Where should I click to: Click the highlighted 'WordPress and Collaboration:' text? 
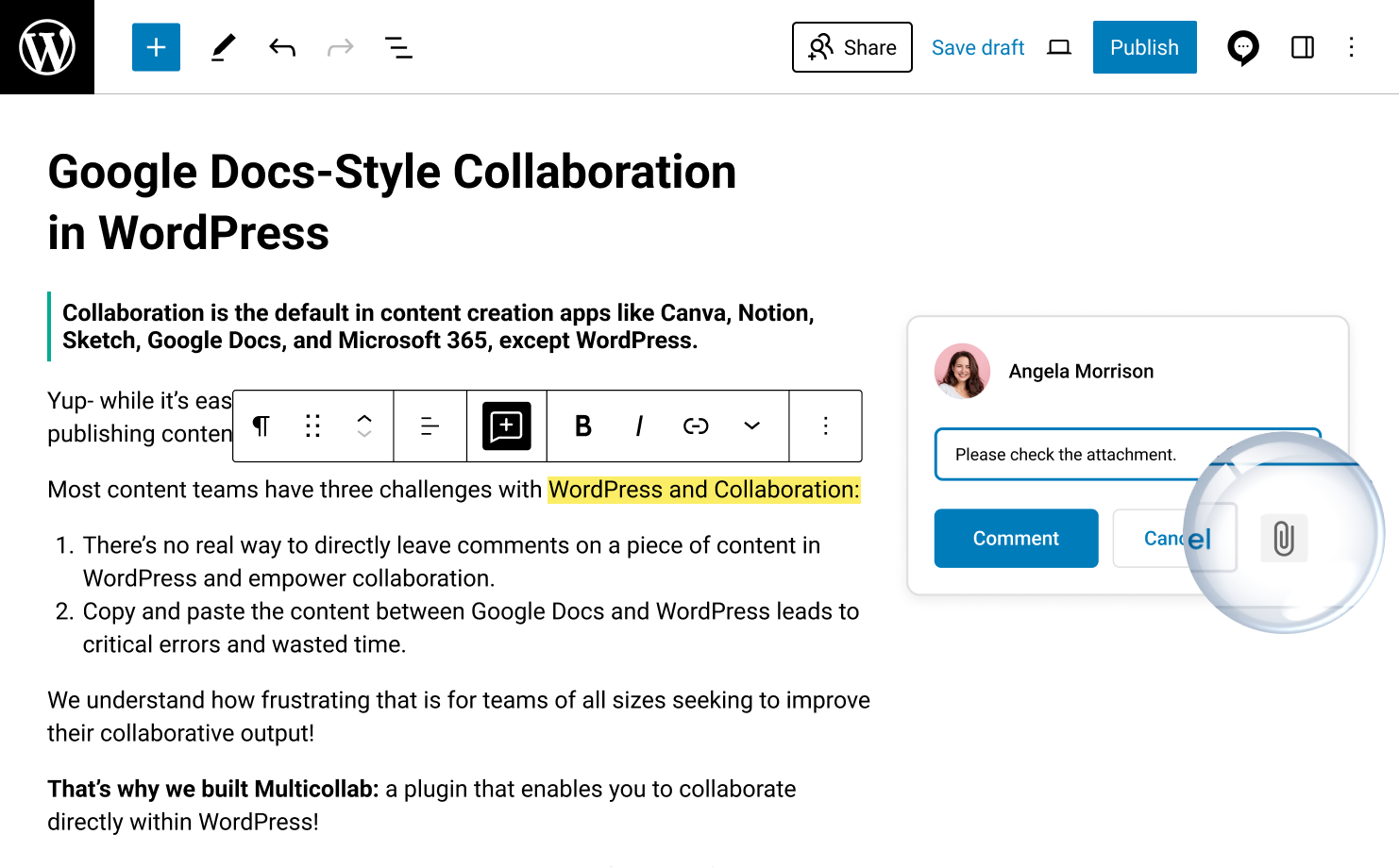(704, 490)
